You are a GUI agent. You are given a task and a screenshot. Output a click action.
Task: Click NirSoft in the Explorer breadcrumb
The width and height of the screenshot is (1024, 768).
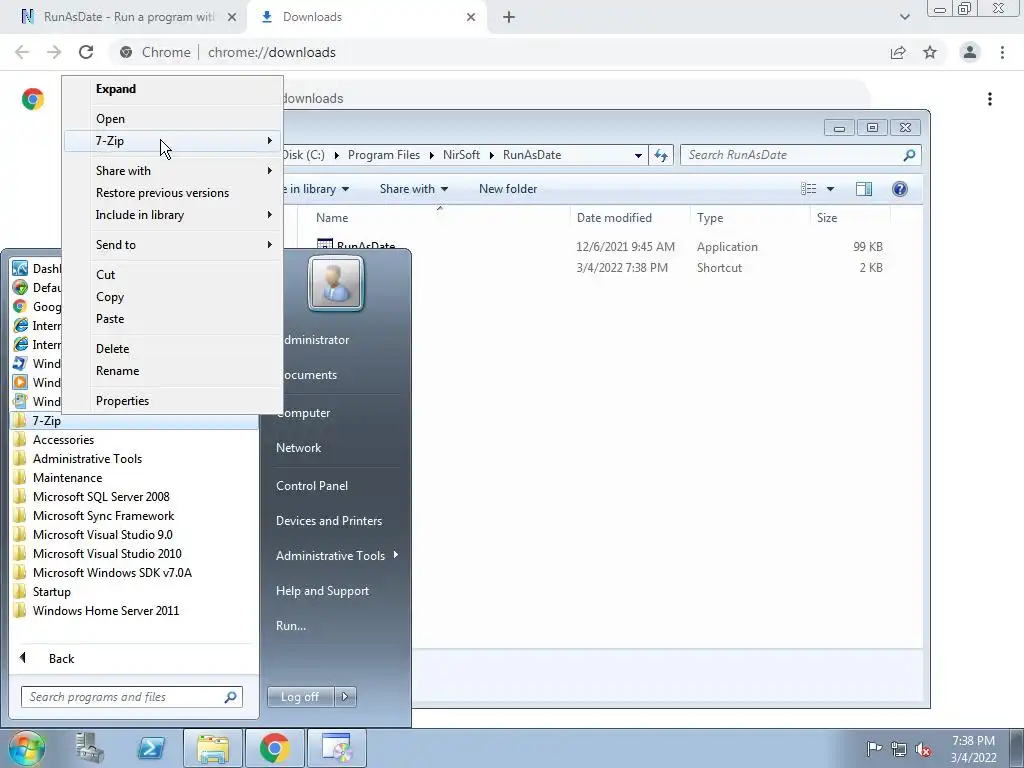[x=461, y=155]
